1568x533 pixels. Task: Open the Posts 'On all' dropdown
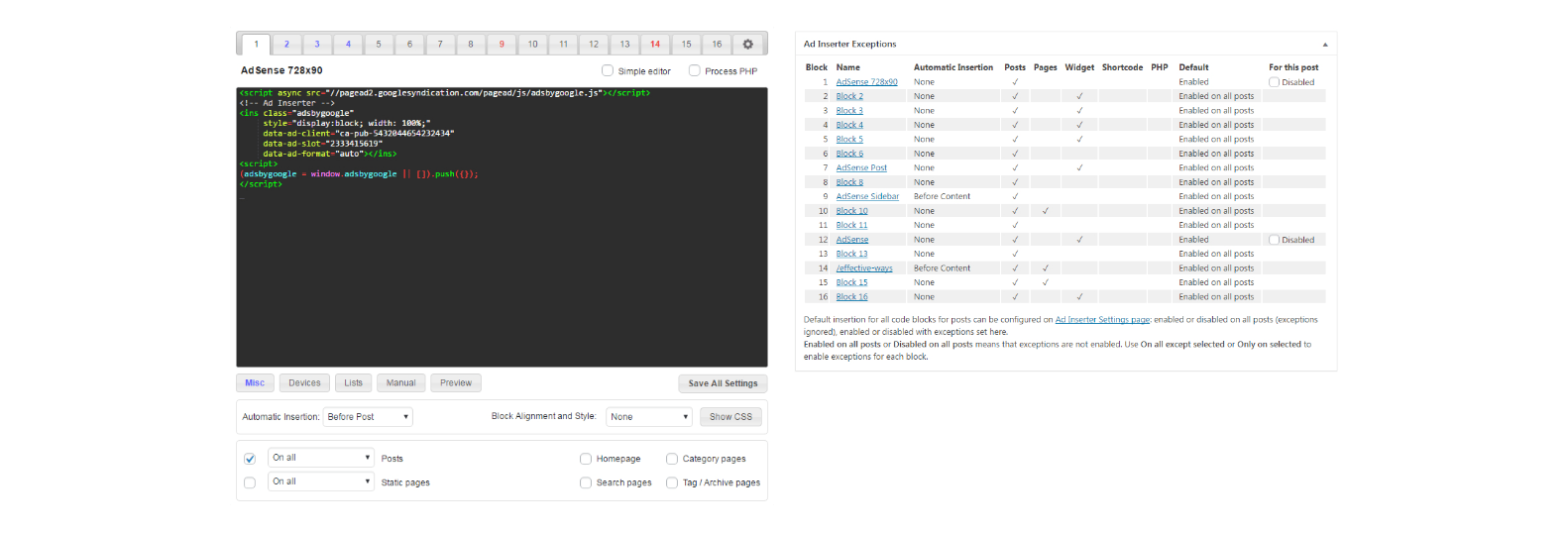point(321,458)
